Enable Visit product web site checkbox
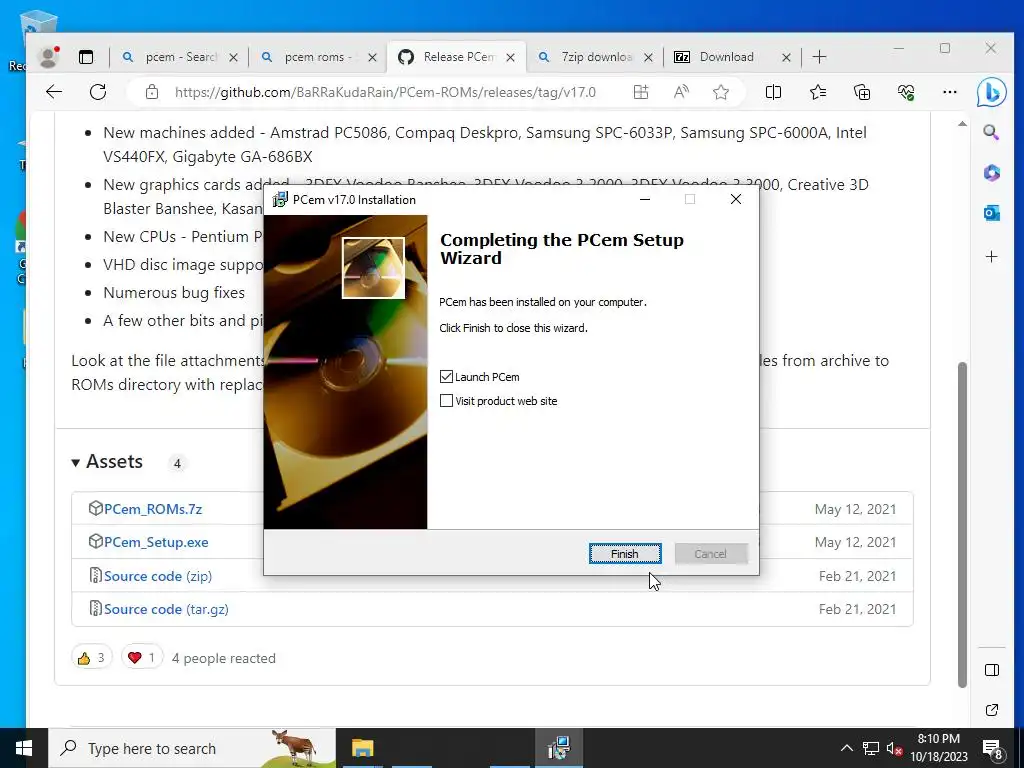 tap(446, 401)
